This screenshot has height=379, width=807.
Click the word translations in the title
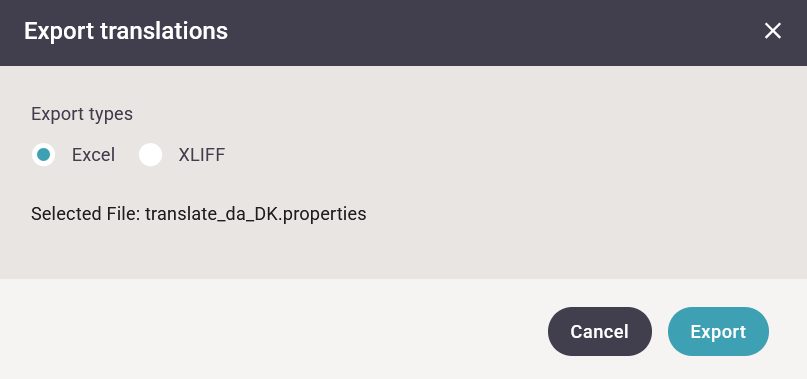(x=164, y=31)
